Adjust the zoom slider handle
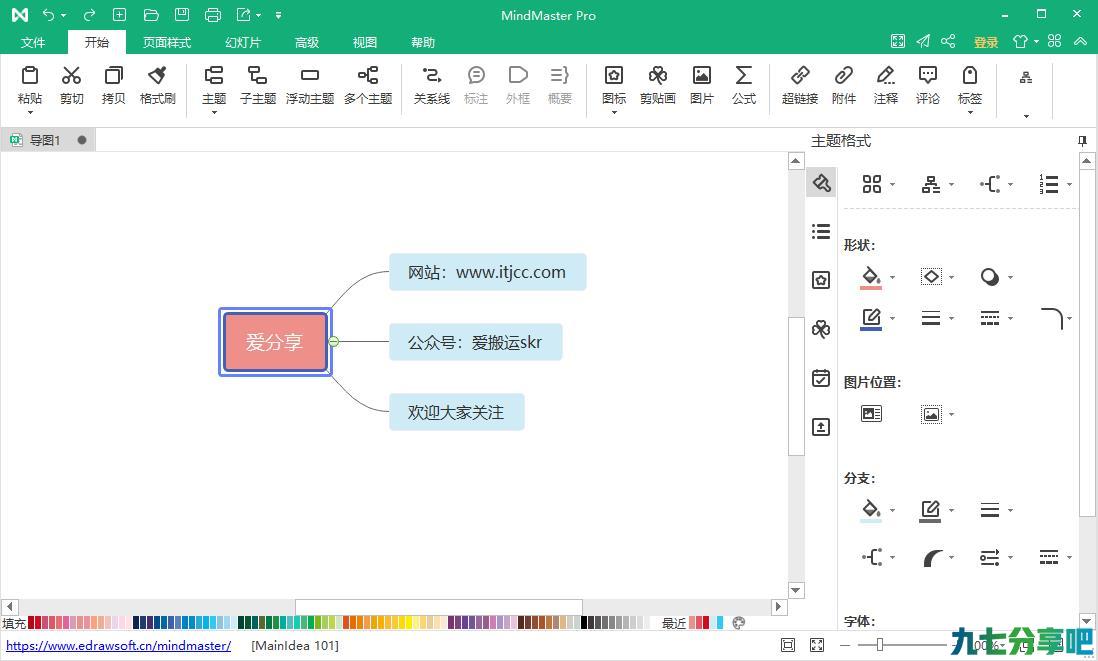Screen dimensions: 1098x661 coord(880,645)
